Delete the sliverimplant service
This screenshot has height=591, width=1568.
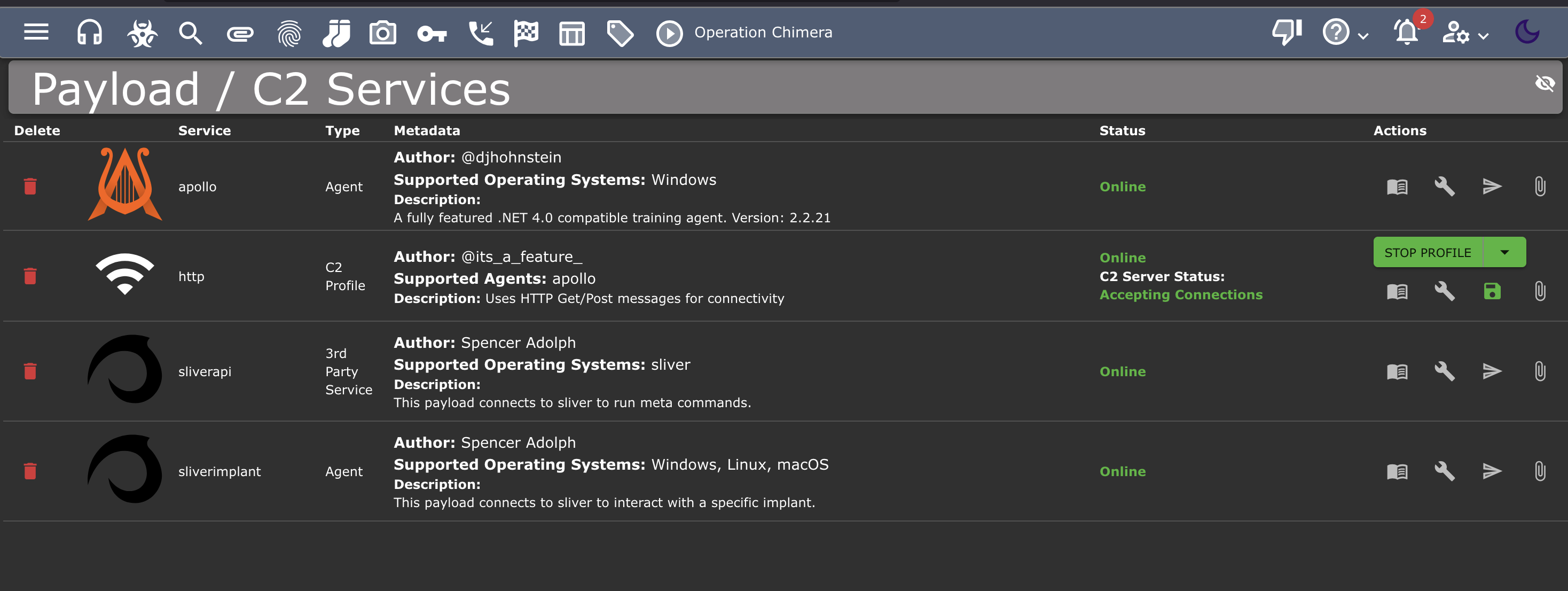tap(30, 471)
